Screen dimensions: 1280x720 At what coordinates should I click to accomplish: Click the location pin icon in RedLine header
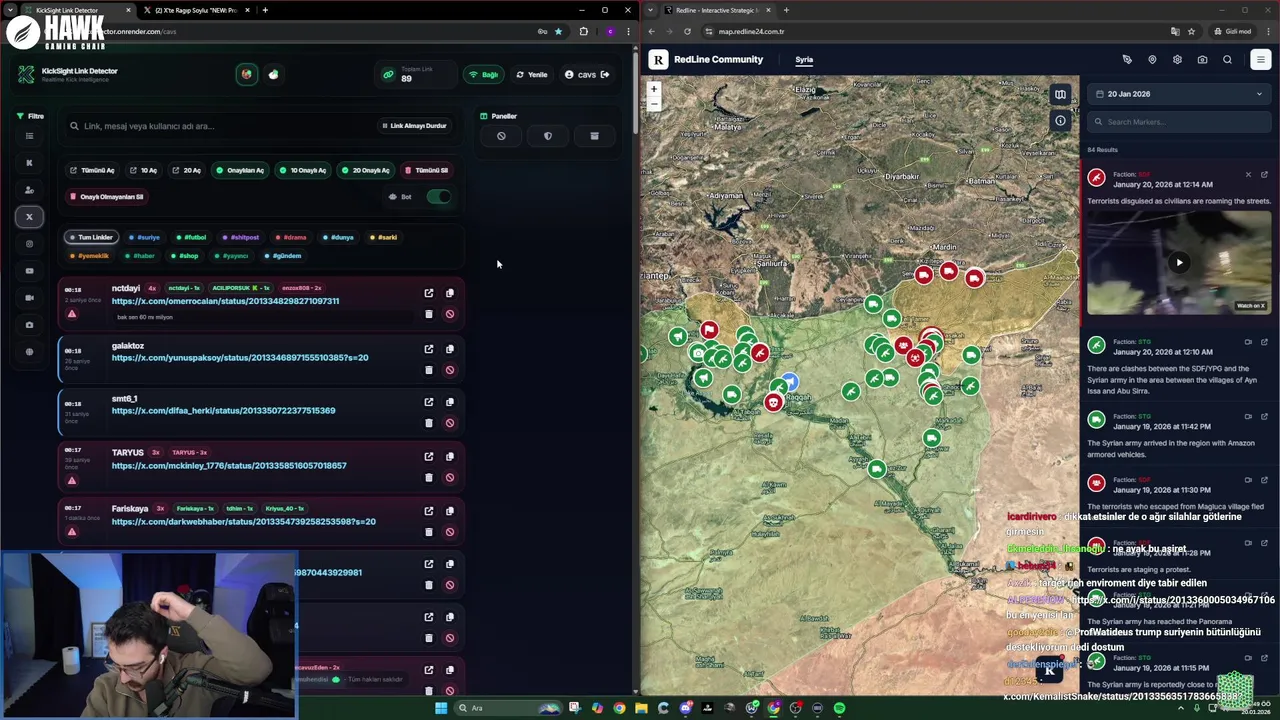pyautogui.click(x=1152, y=60)
